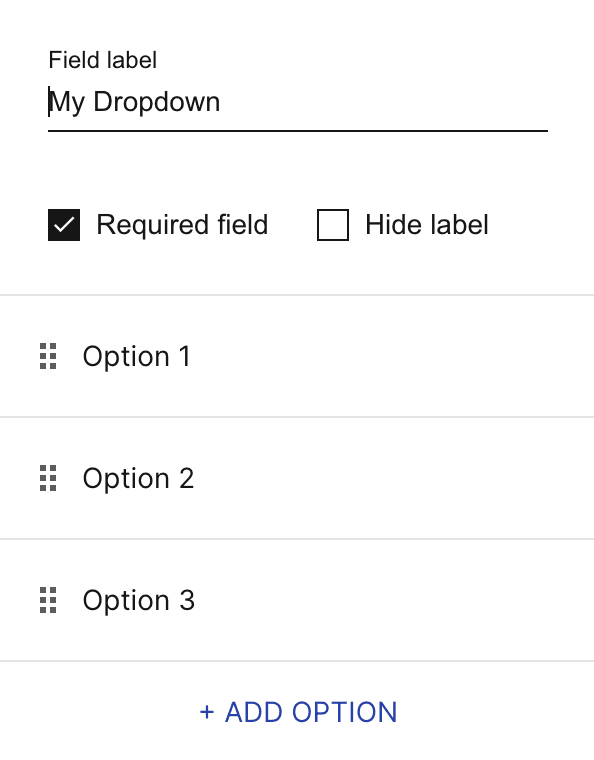Screen dimensions: 594x760
Task: Click empty space in Option 3 row
Action: pos(388,601)
